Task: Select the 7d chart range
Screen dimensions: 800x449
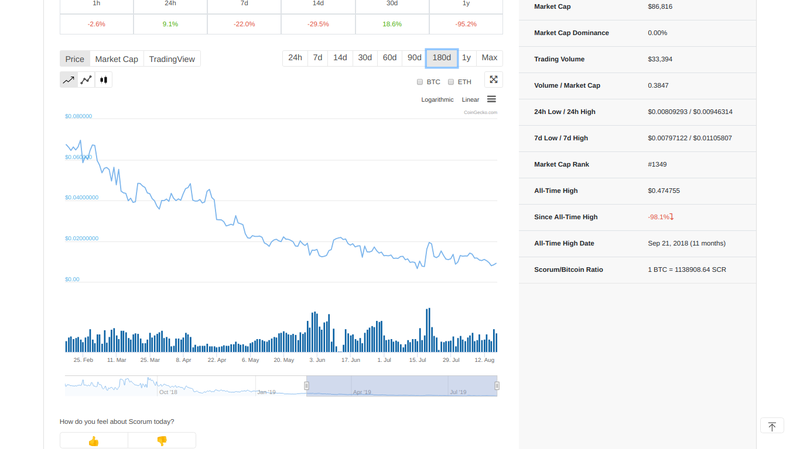Action: (x=317, y=58)
